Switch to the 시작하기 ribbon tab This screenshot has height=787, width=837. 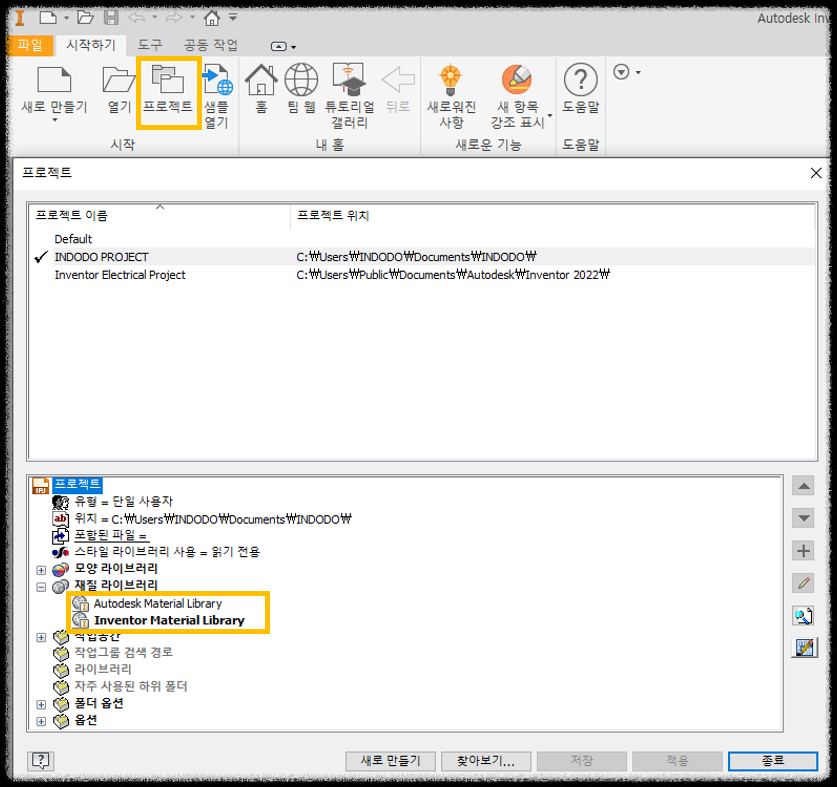point(91,45)
